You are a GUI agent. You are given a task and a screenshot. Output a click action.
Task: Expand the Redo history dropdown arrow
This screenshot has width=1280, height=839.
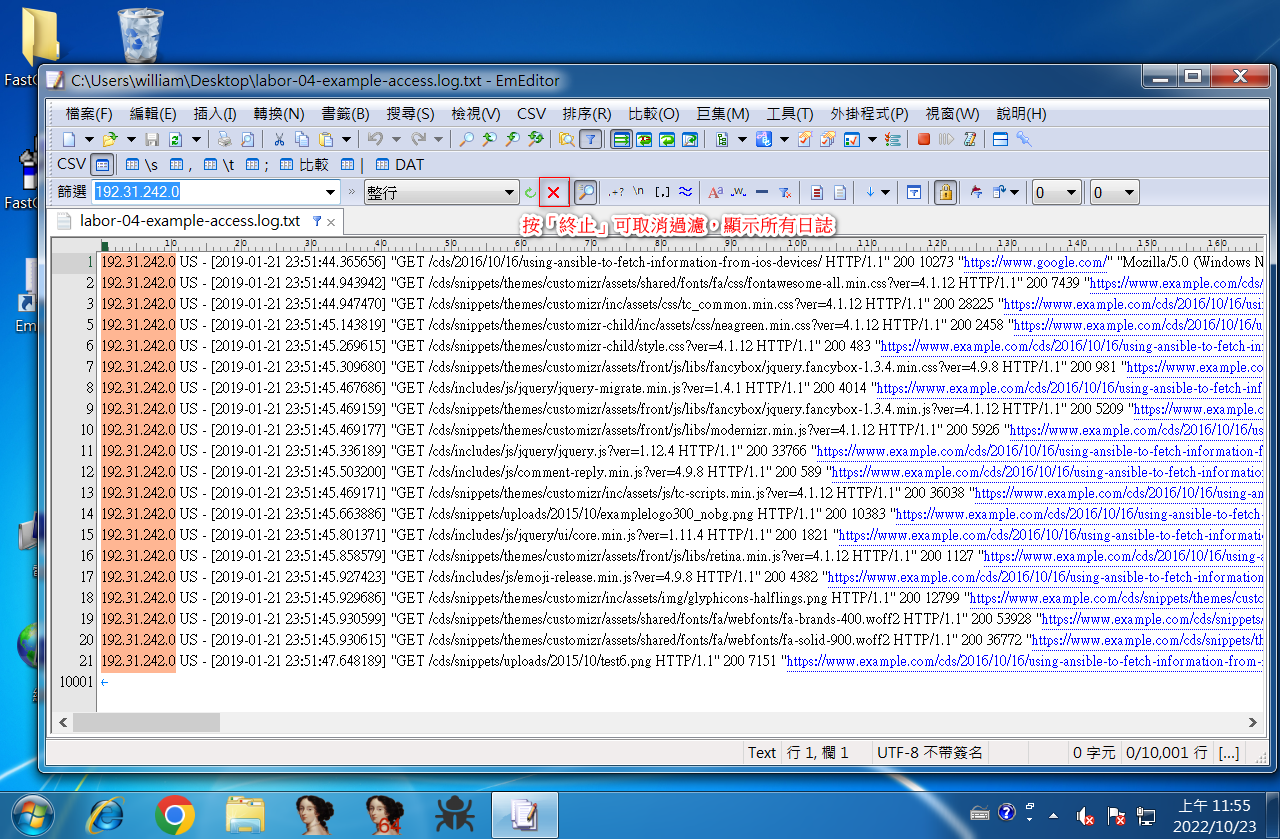[x=438, y=140]
